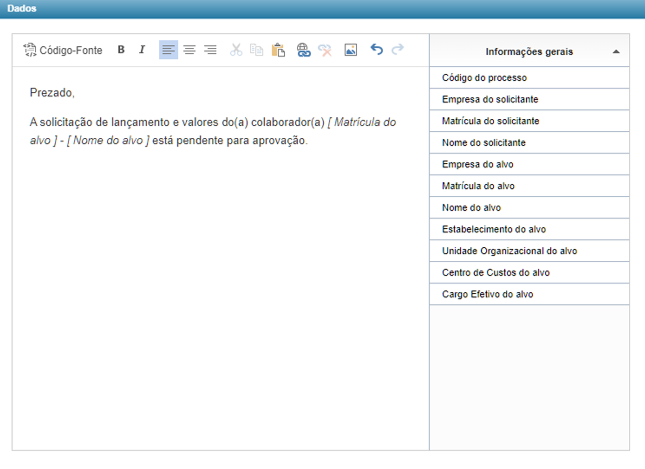Insert the Código do processo field

[x=529, y=78]
